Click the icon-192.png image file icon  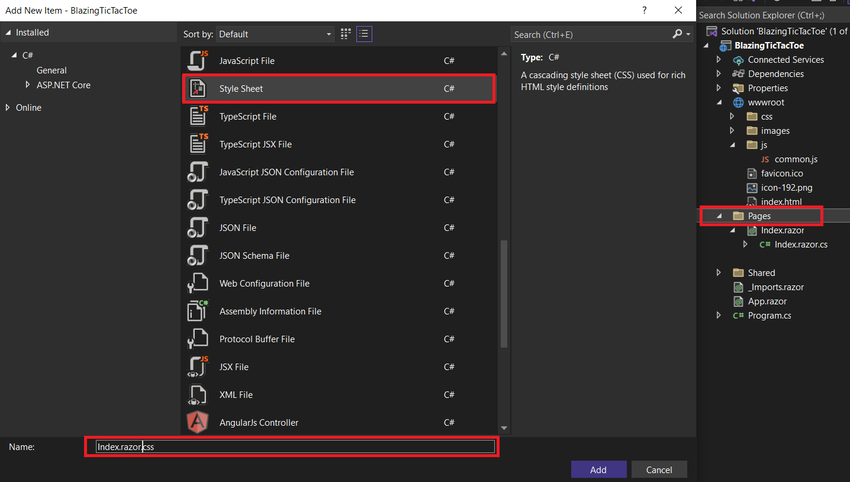751,188
